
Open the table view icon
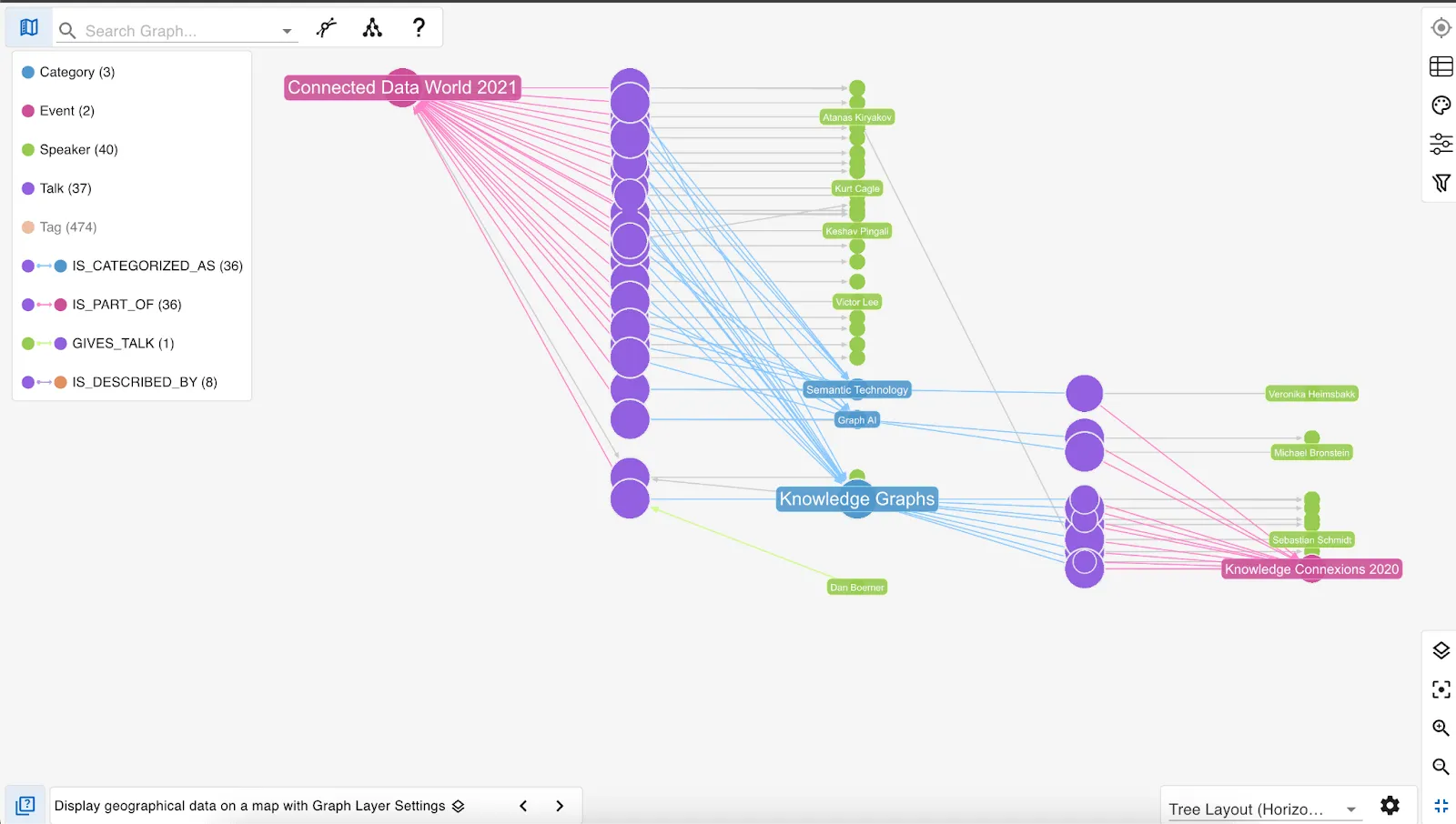pyautogui.click(x=1441, y=66)
